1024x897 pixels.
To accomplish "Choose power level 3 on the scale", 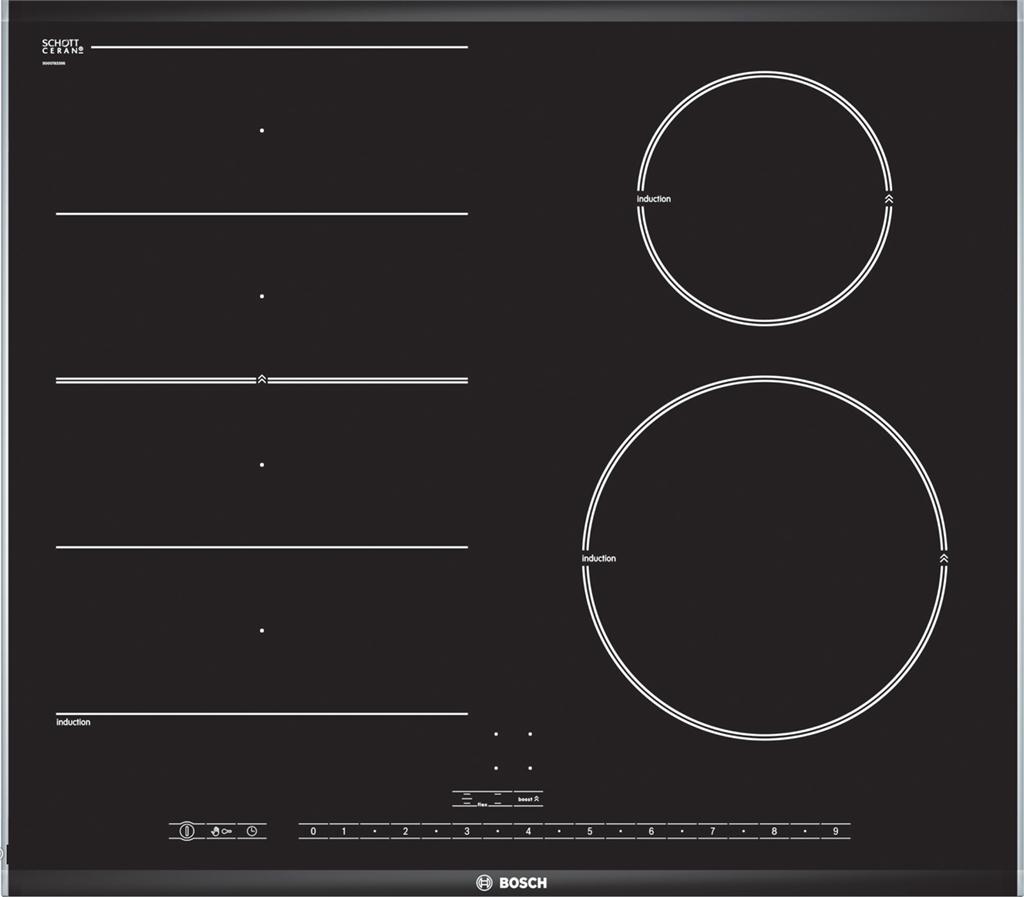I will coord(467,831).
